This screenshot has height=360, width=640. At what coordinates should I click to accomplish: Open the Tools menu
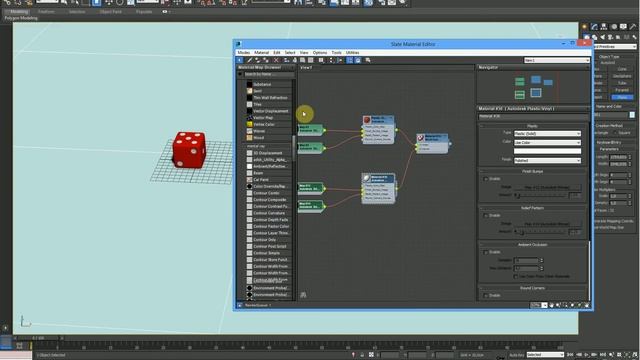(x=337, y=53)
